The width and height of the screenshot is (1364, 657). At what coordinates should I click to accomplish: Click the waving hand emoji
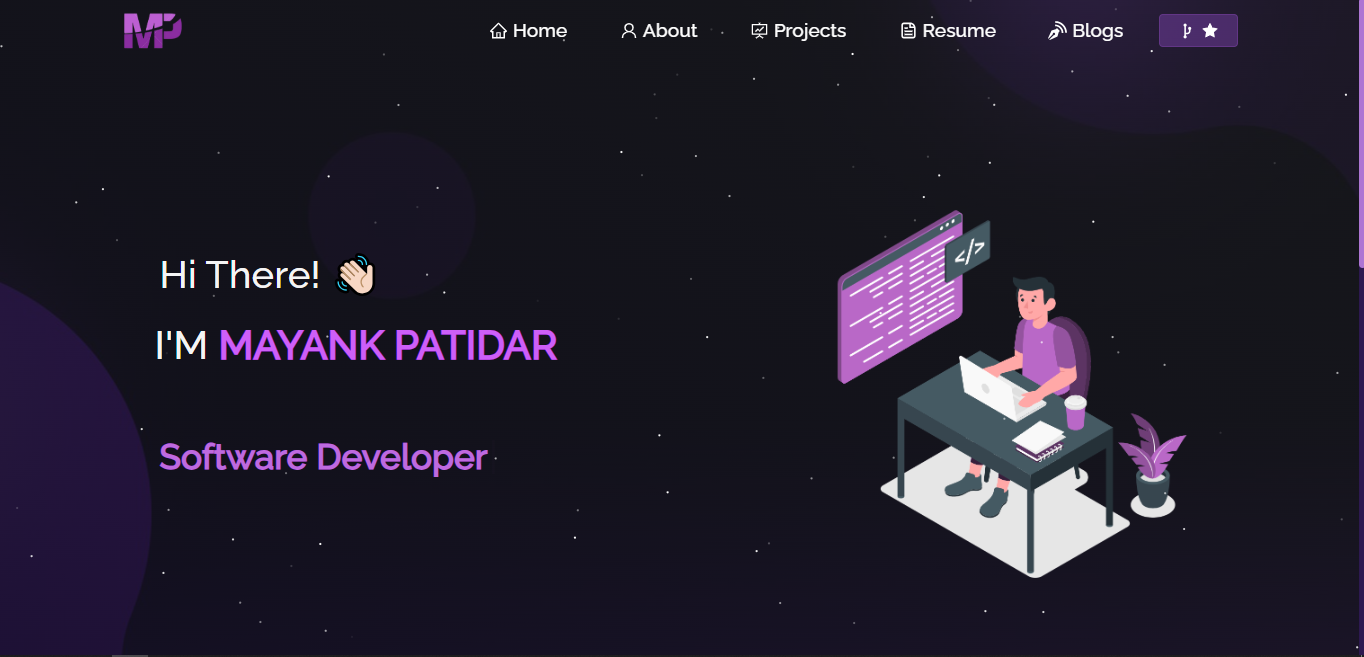point(355,274)
